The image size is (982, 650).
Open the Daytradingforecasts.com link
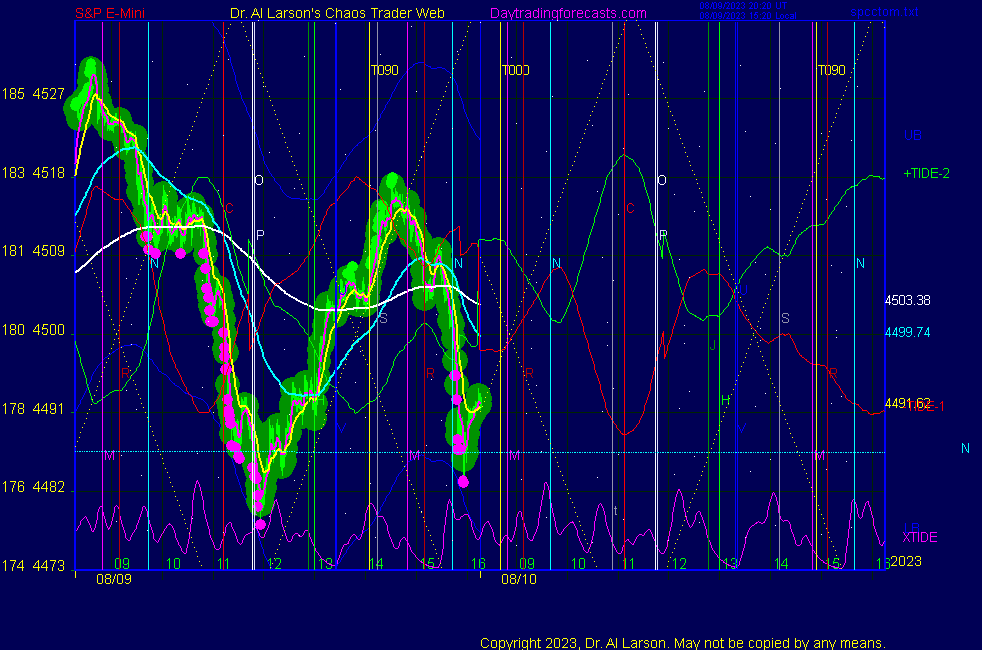tap(567, 13)
